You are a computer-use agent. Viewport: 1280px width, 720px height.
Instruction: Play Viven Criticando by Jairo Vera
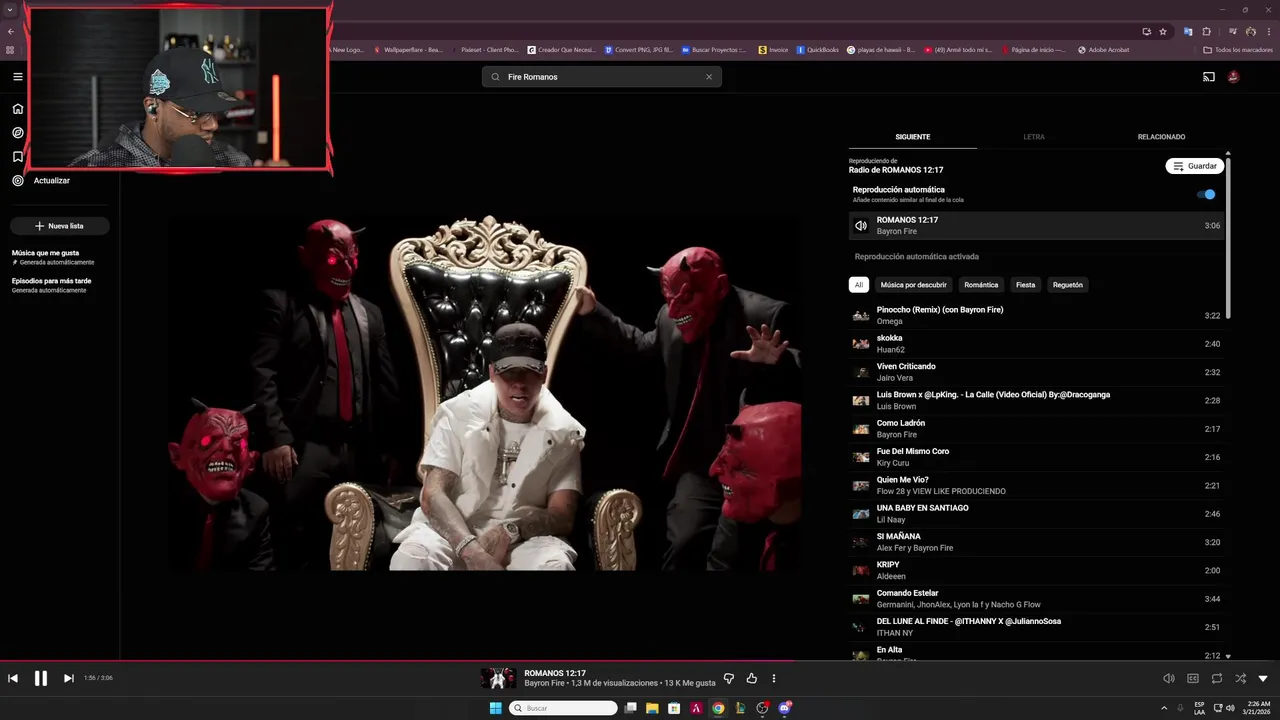(x=1036, y=372)
